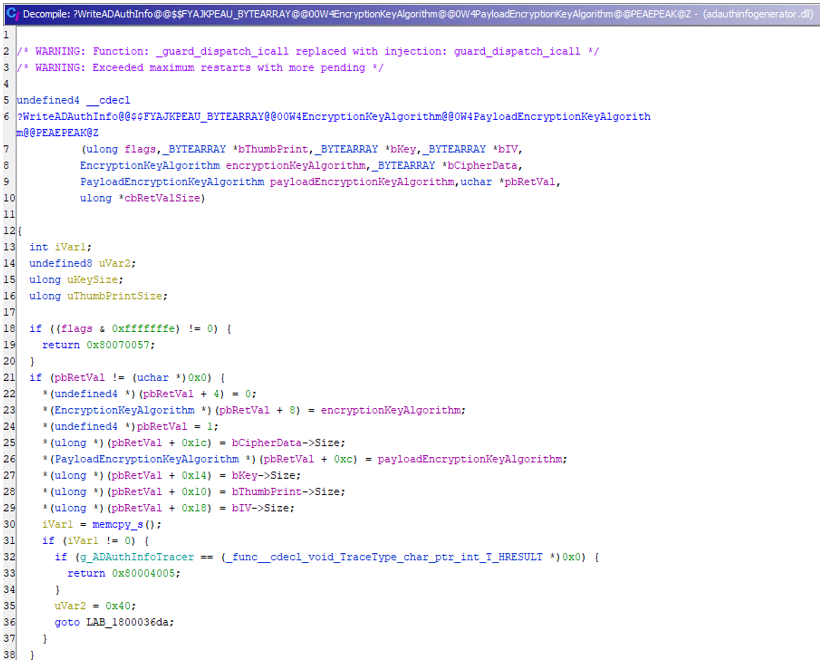Click line number 38 in the gutter

(x=9, y=655)
